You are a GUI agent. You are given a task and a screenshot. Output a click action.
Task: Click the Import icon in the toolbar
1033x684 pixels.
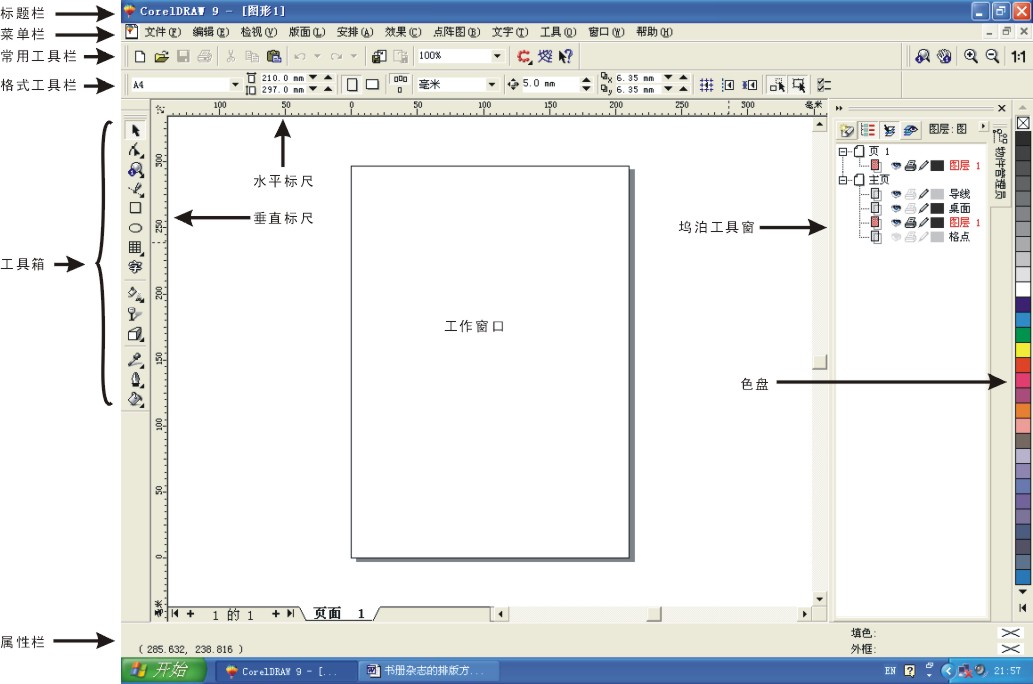point(379,57)
